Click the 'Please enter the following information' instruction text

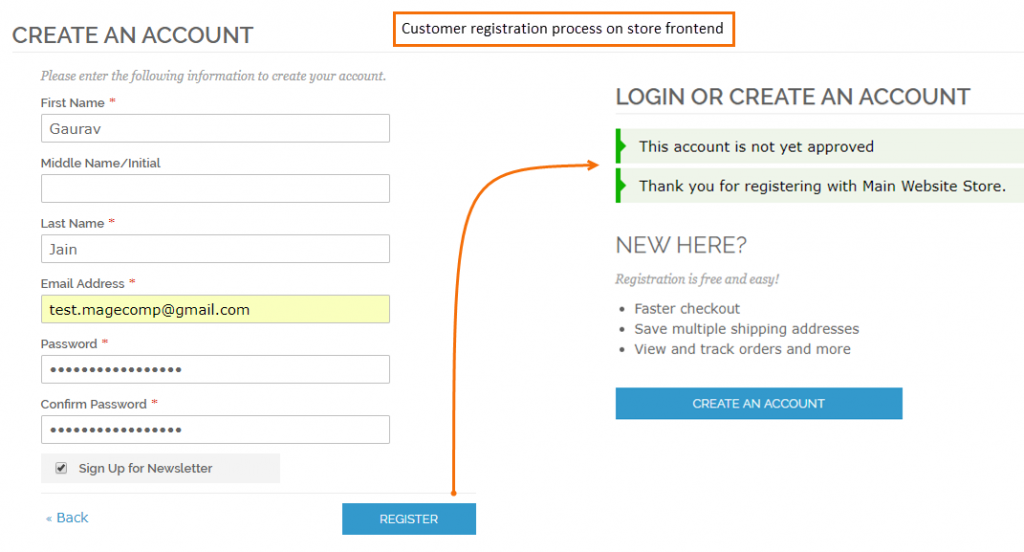[x=213, y=76]
